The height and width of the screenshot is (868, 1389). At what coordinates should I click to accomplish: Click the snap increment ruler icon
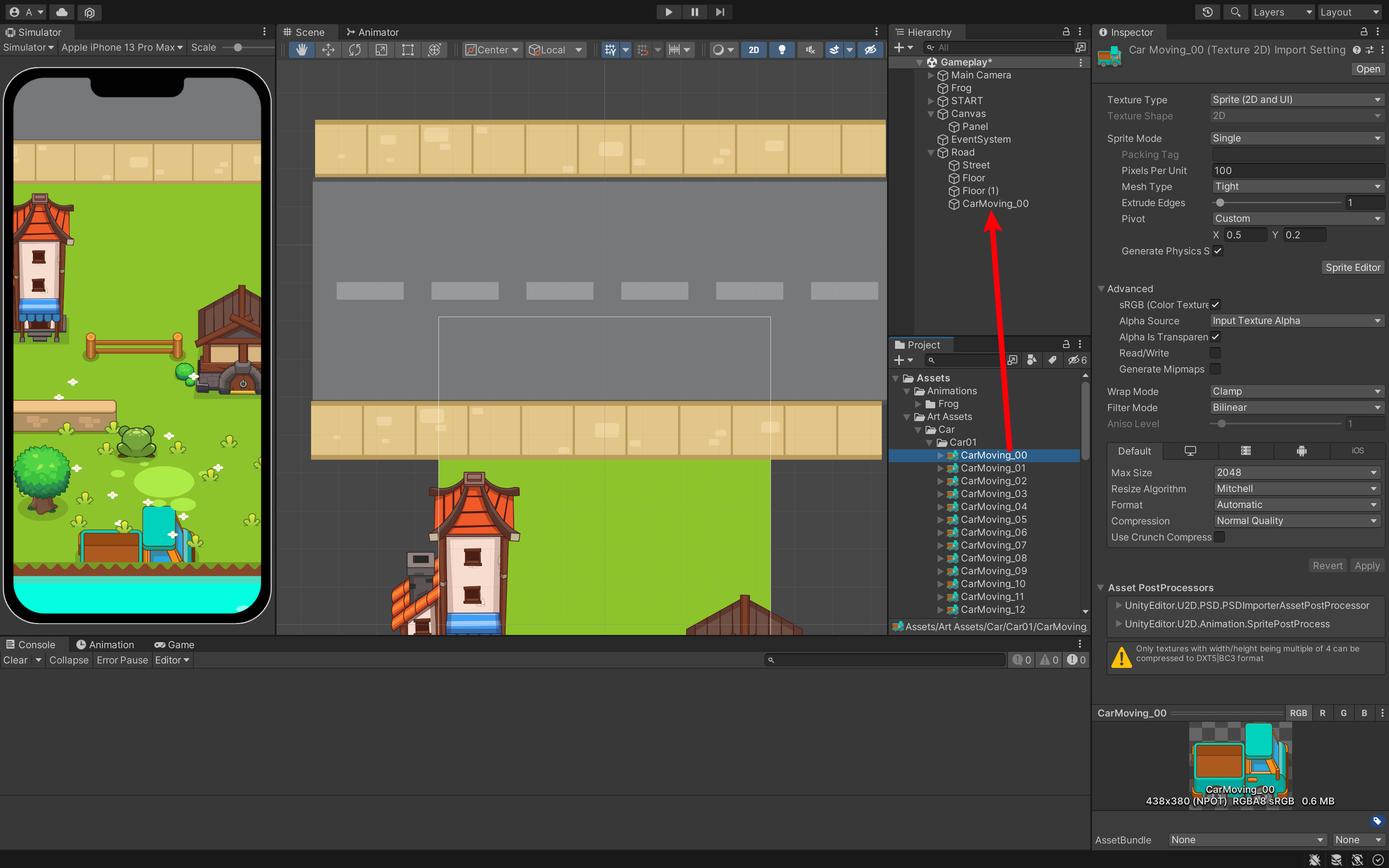click(674, 50)
